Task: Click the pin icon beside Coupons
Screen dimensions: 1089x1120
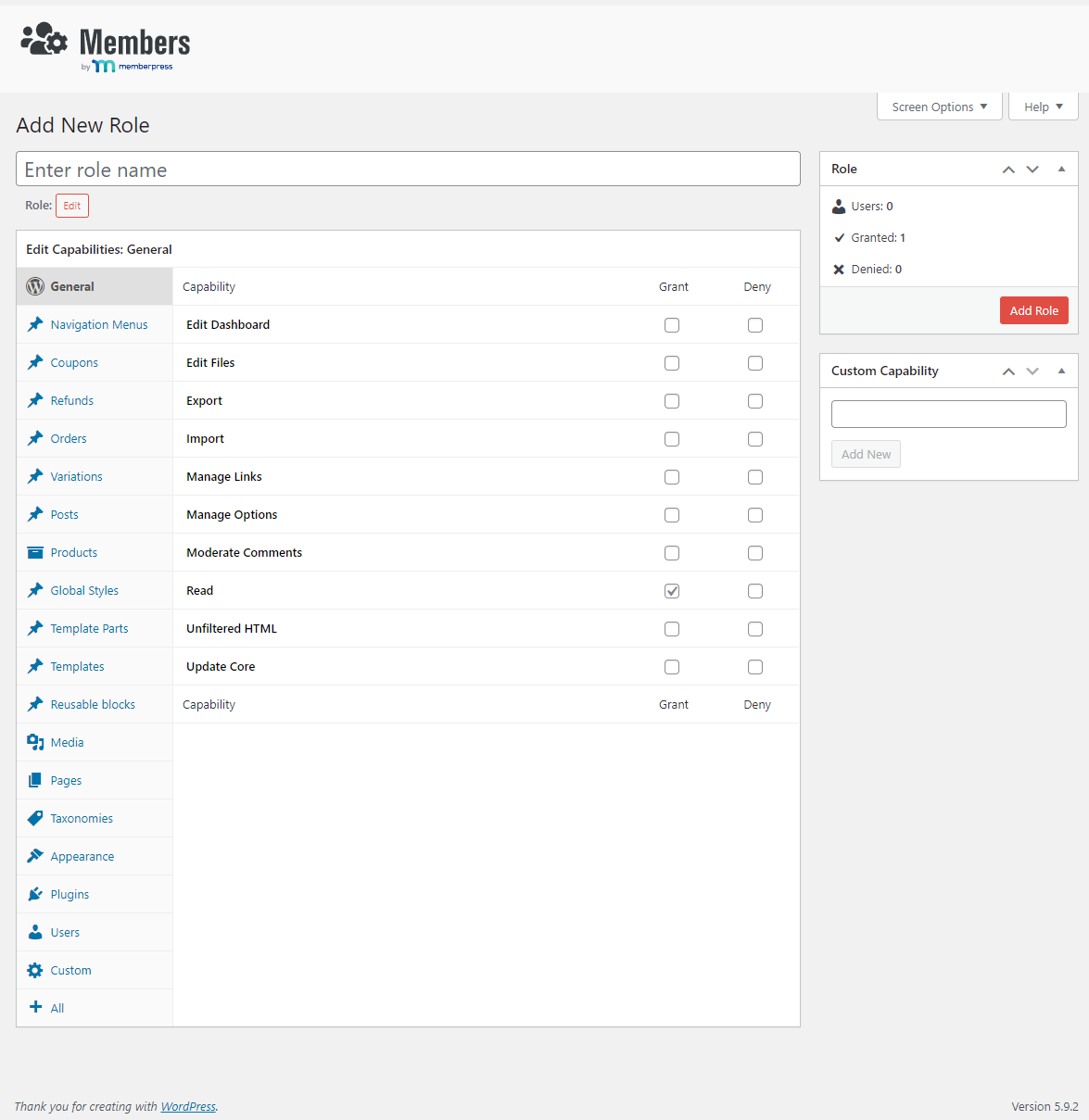Action: click(35, 362)
